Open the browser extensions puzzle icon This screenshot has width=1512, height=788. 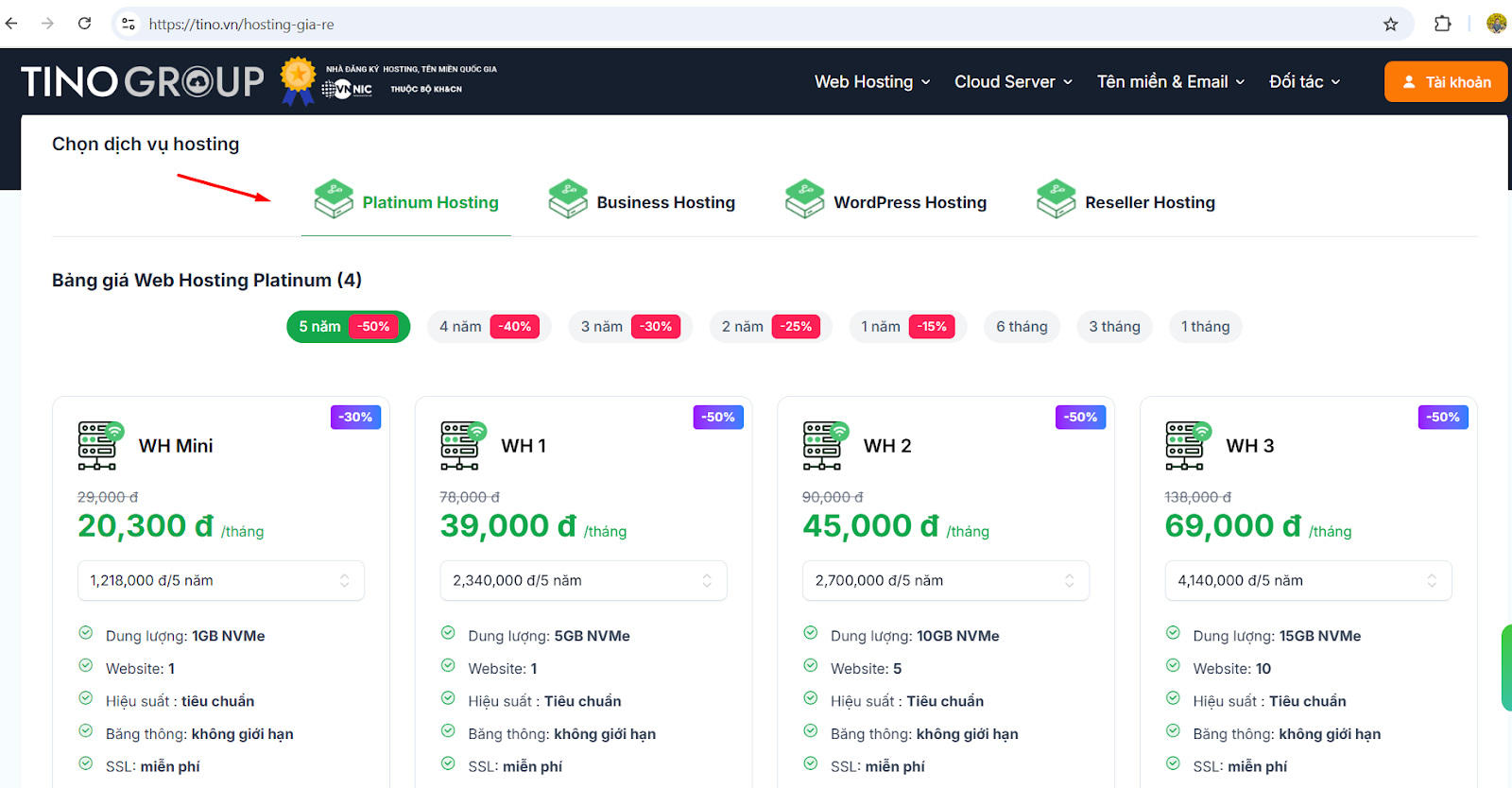1442,24
